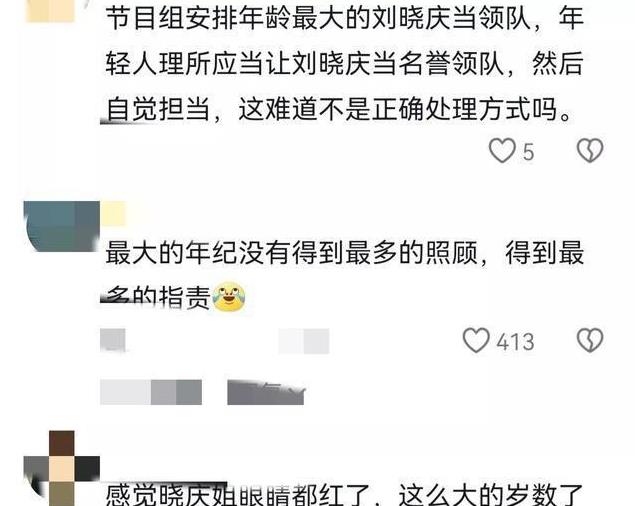
Task: Tap the blurred timestamp under the 指责 comment
Action: click(x=113, y=340)
